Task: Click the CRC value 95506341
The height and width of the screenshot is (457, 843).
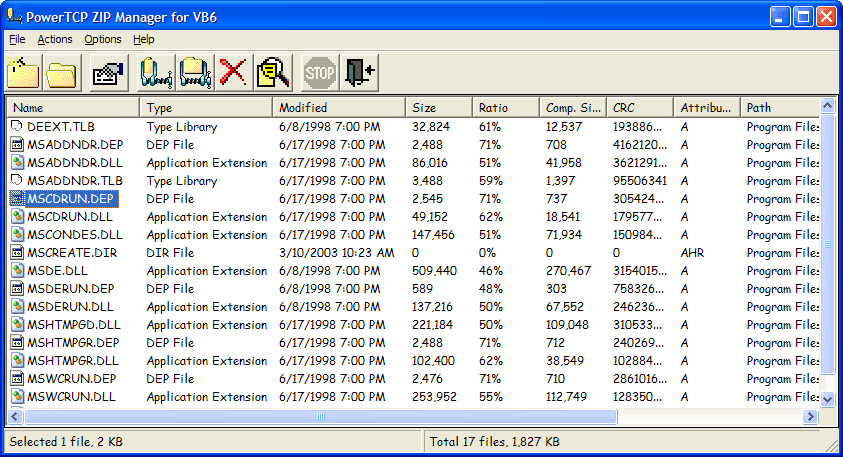Action: 640,181
